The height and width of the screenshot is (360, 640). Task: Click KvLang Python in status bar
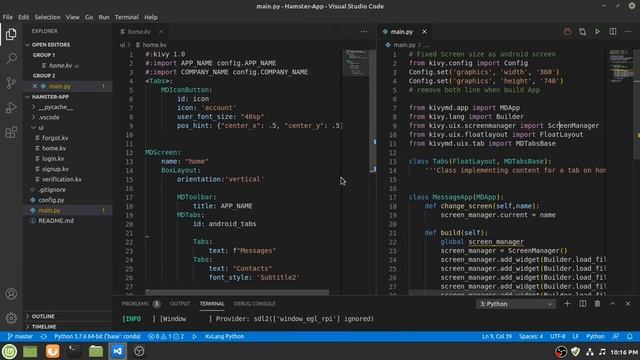click(x=224, y=336)
